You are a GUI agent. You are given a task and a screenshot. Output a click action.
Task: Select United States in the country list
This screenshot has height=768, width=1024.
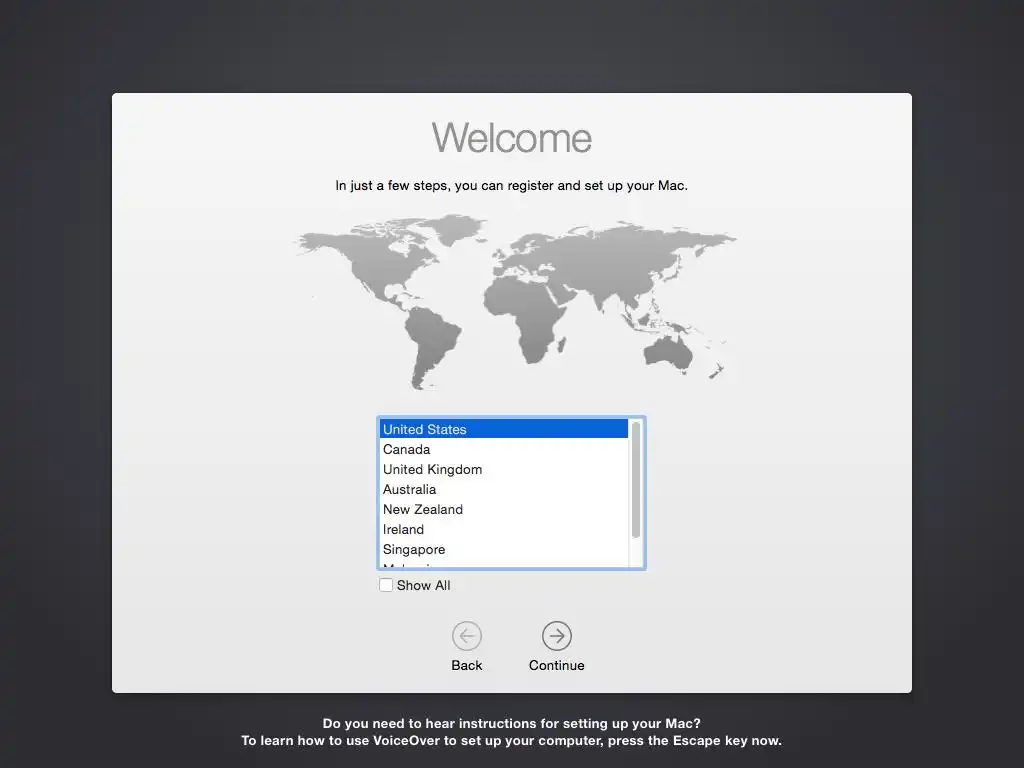504,429
